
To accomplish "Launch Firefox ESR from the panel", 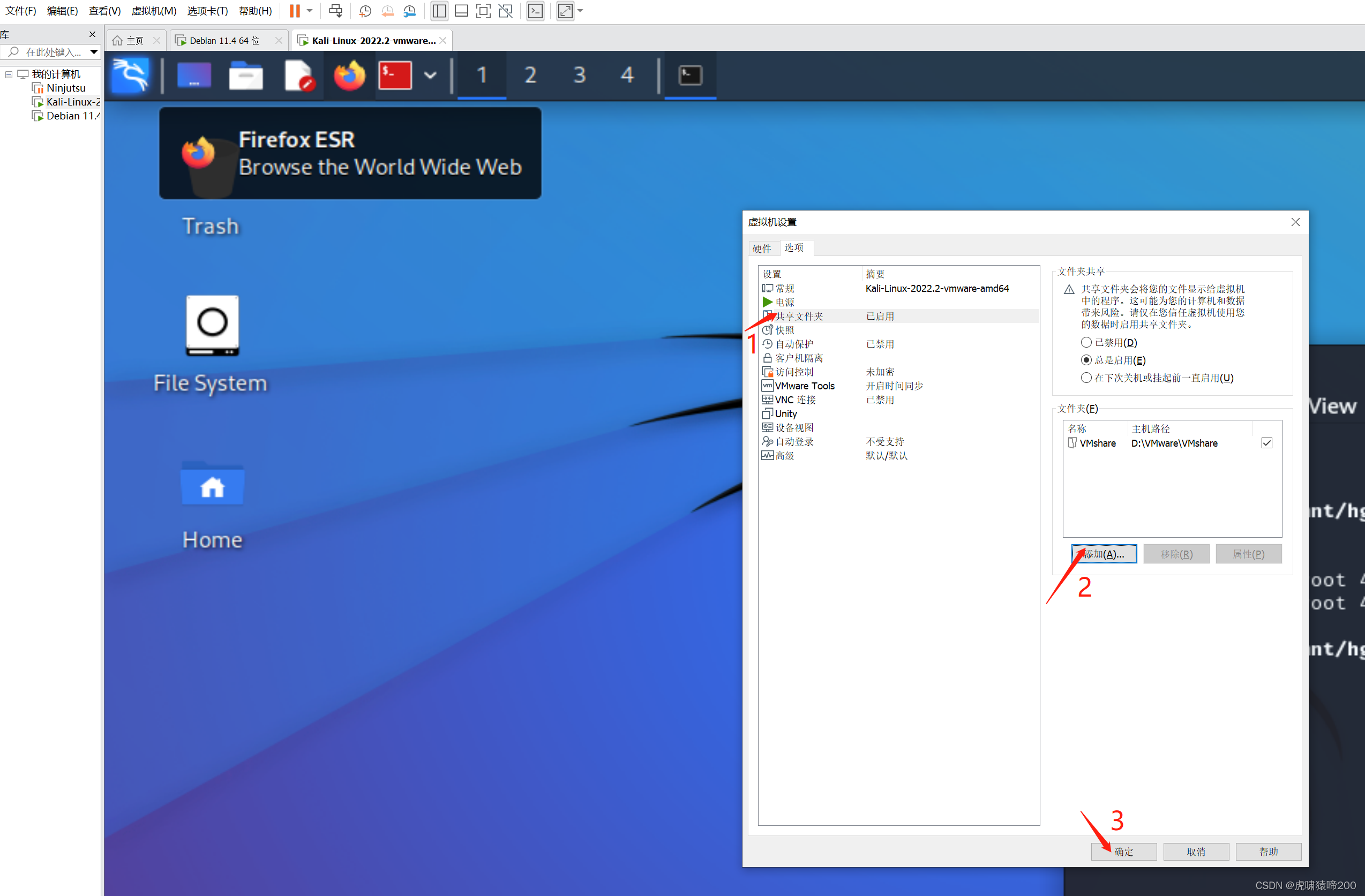I will (x=349, y=75).
